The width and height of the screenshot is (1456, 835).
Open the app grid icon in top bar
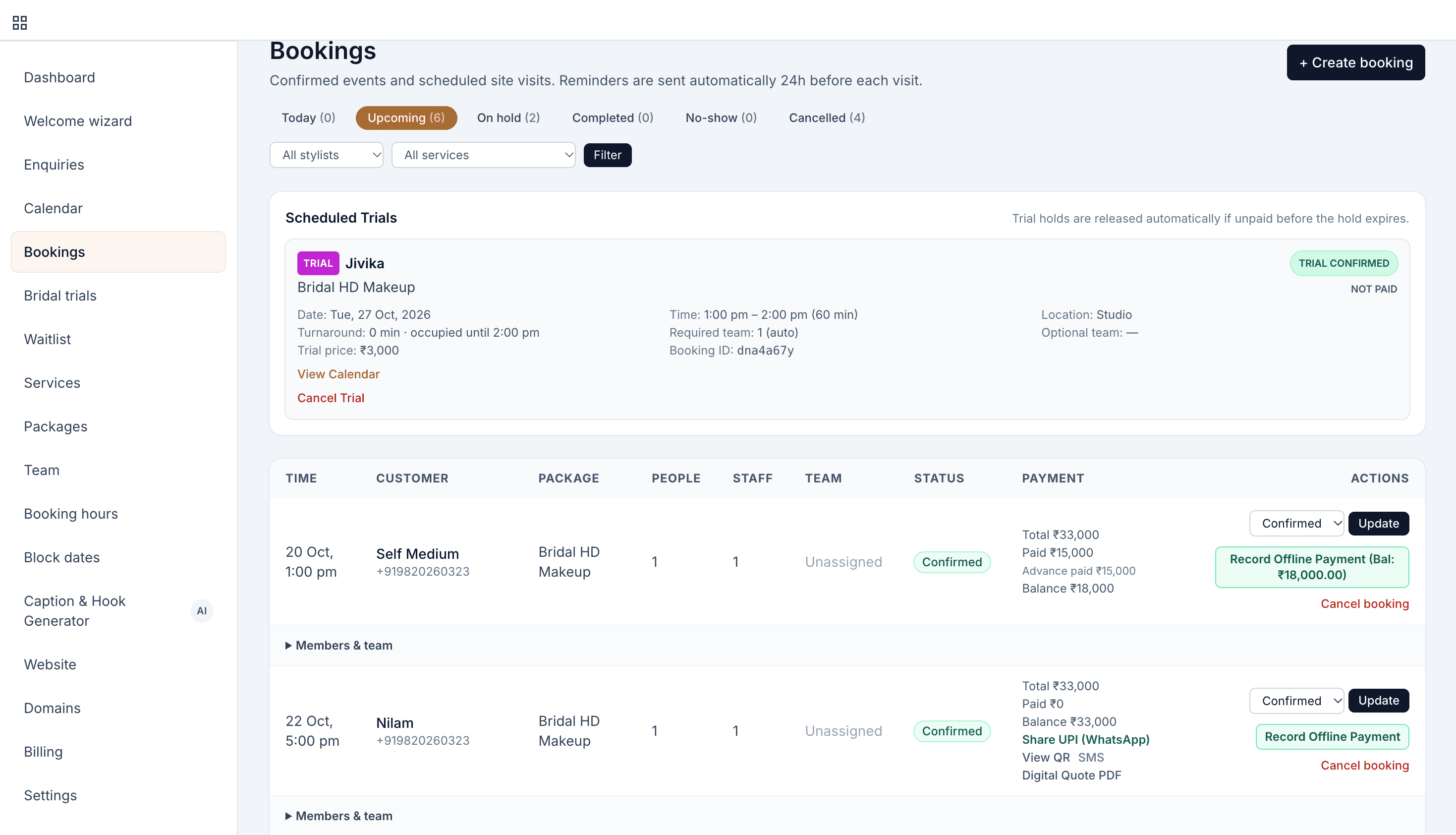[x=20, y=22]
